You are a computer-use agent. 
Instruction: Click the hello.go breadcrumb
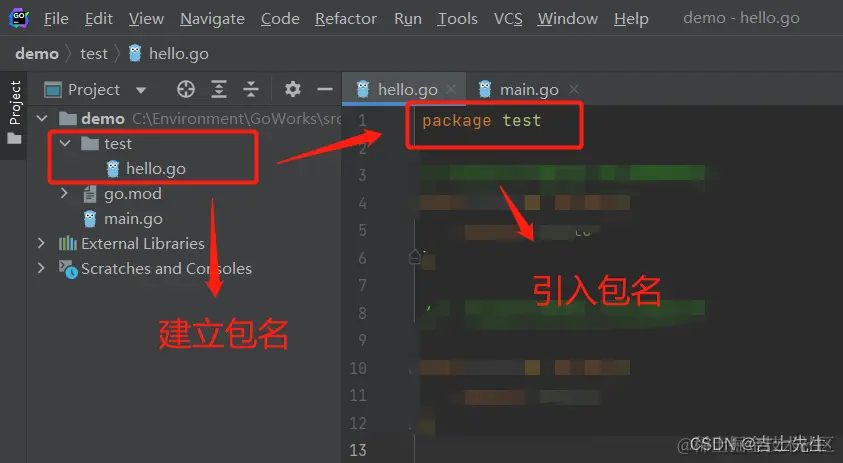pyautogui.click(x=169, y=54)
